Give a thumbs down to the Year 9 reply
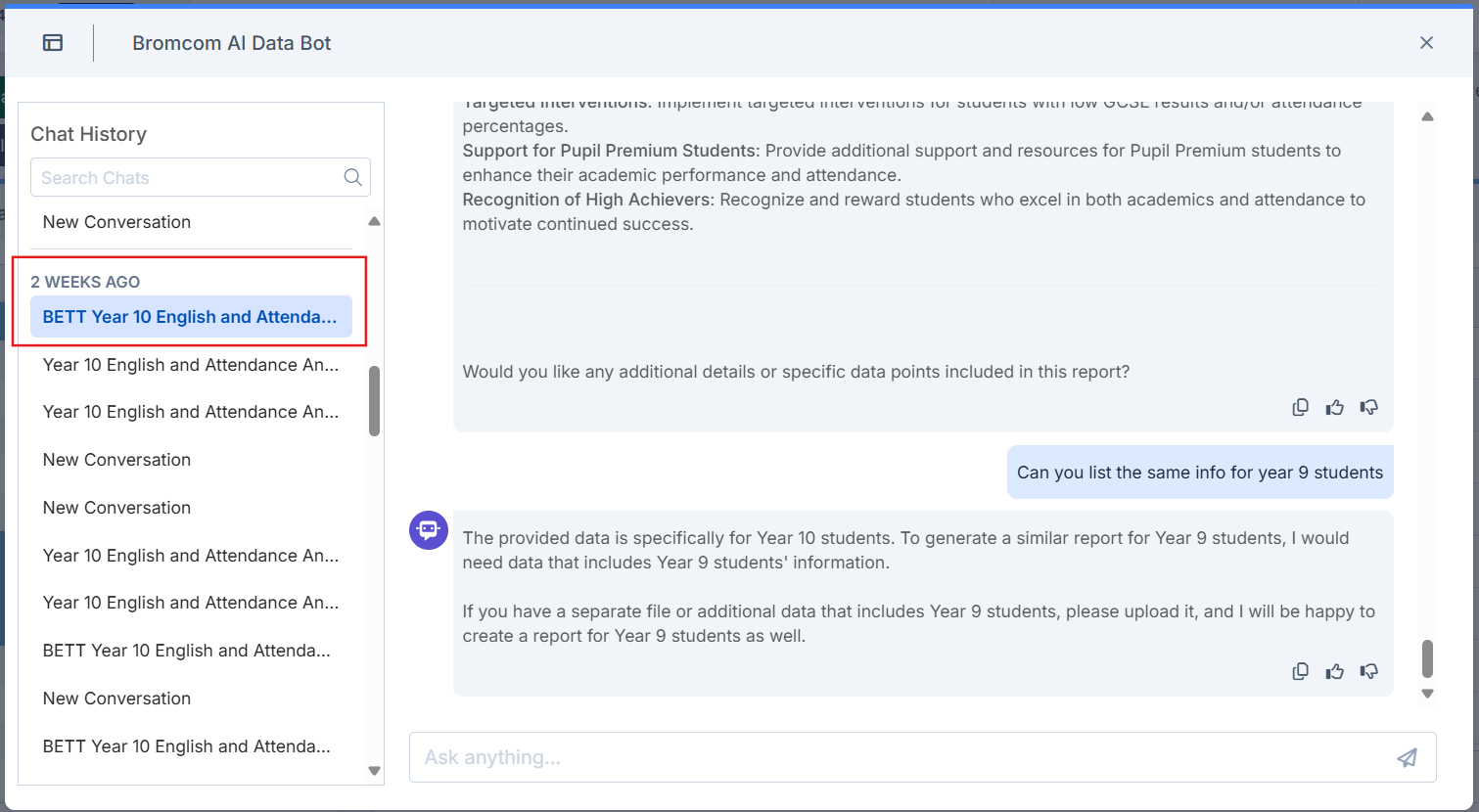The image size is (1479, 812). point(1368,671)
